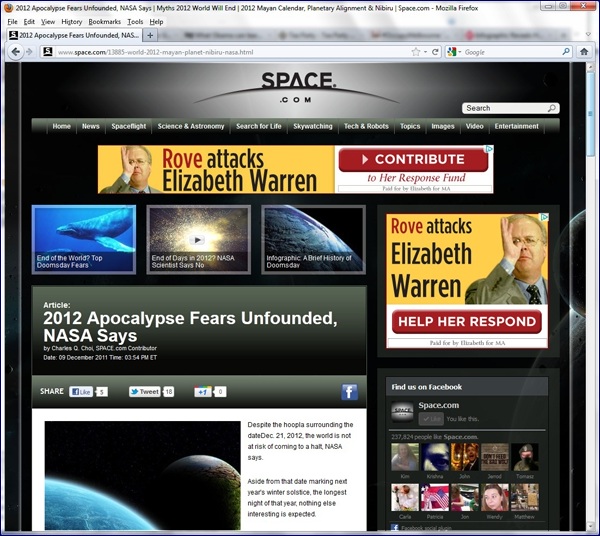Viewport: 600px width, 536px height.
Task: Open the Firefox home page icon
Action: click(584, 52)
